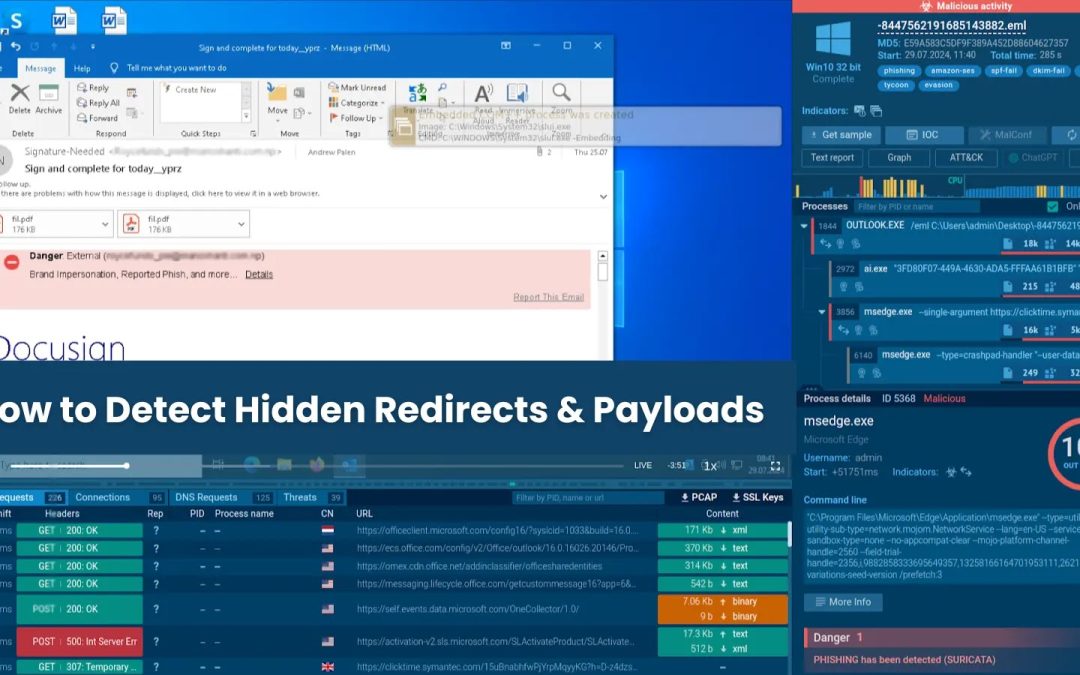This screenshot has height=675, width=1080.
Task: Switch to the DNS Requests tab
Action: 206,497
